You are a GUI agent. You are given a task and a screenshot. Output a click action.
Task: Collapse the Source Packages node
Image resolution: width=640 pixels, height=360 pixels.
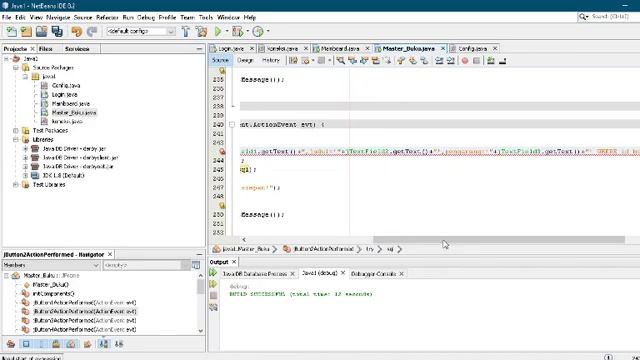click(16, 68)
